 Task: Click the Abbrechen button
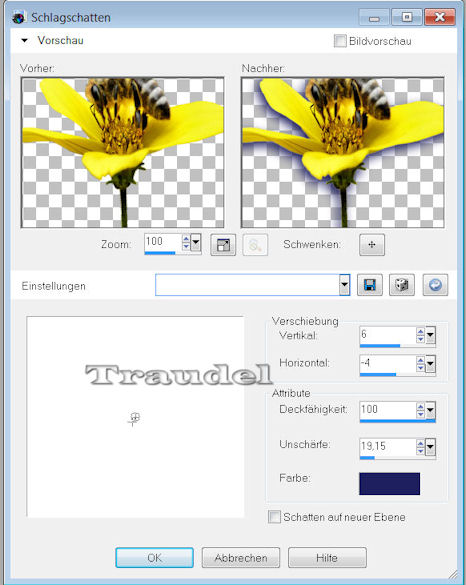pyautogui.click(x=241, y=558)
